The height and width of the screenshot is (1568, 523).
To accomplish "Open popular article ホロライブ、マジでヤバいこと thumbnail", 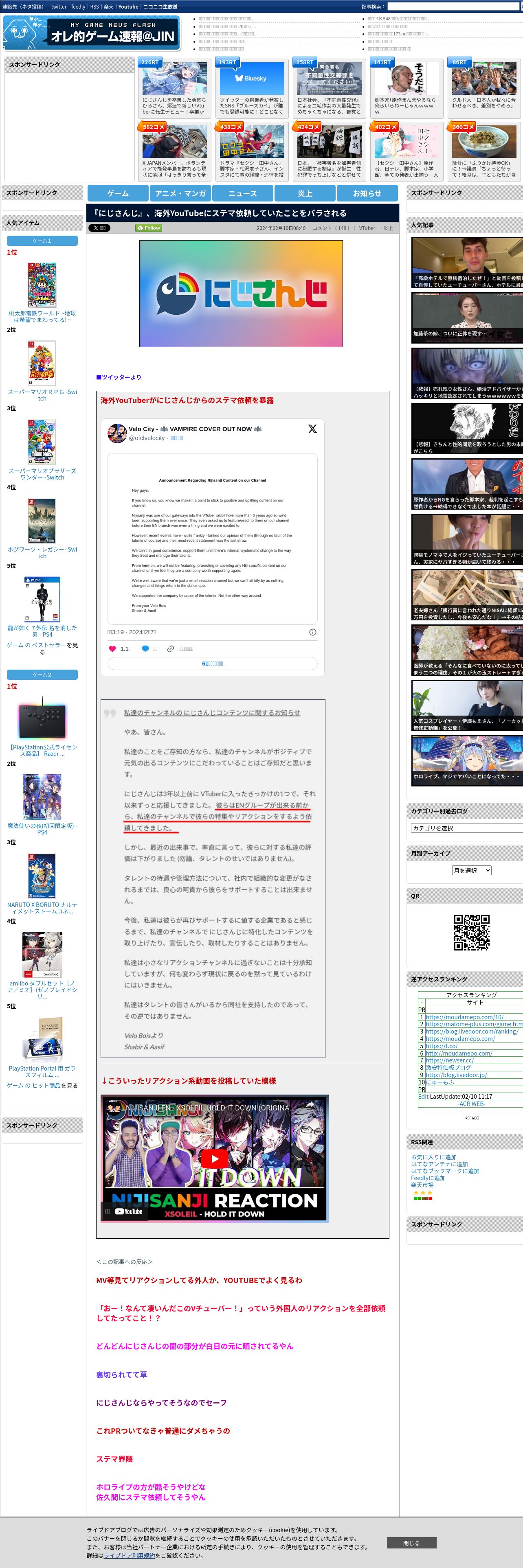I will 467,762.
